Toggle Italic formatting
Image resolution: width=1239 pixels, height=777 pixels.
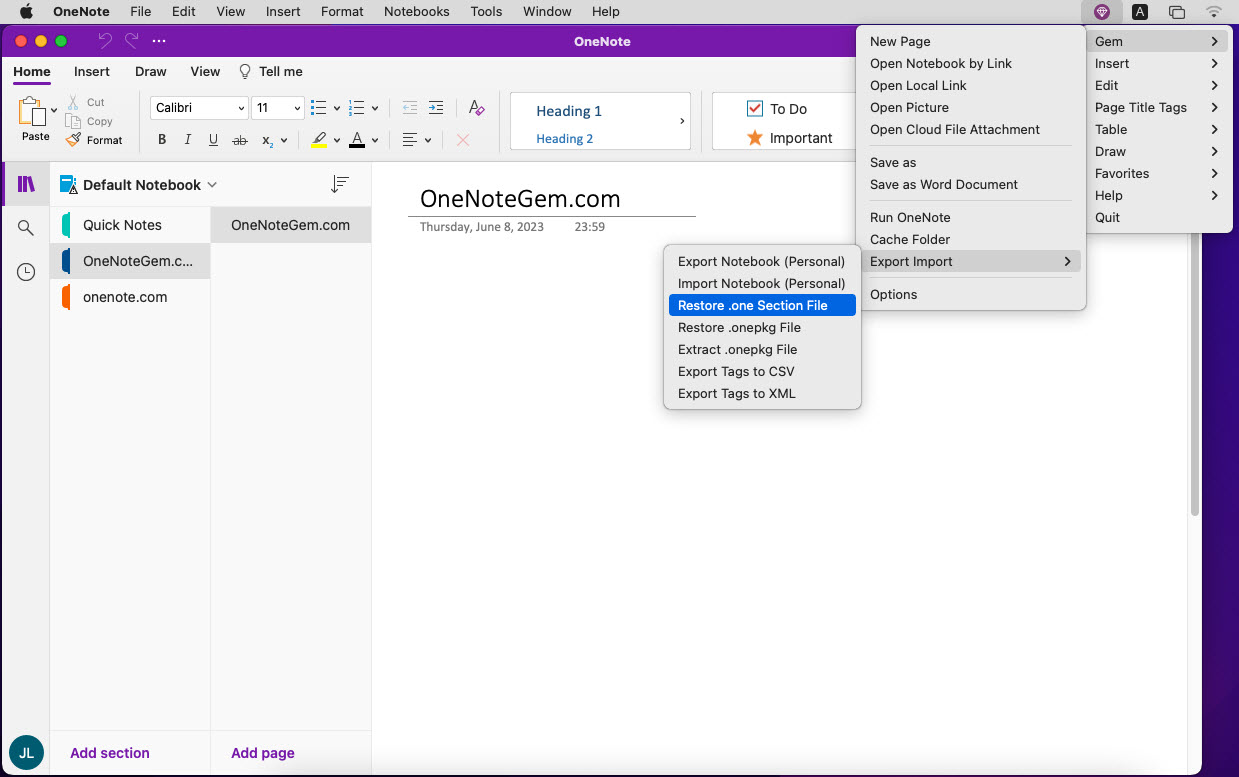187,140
